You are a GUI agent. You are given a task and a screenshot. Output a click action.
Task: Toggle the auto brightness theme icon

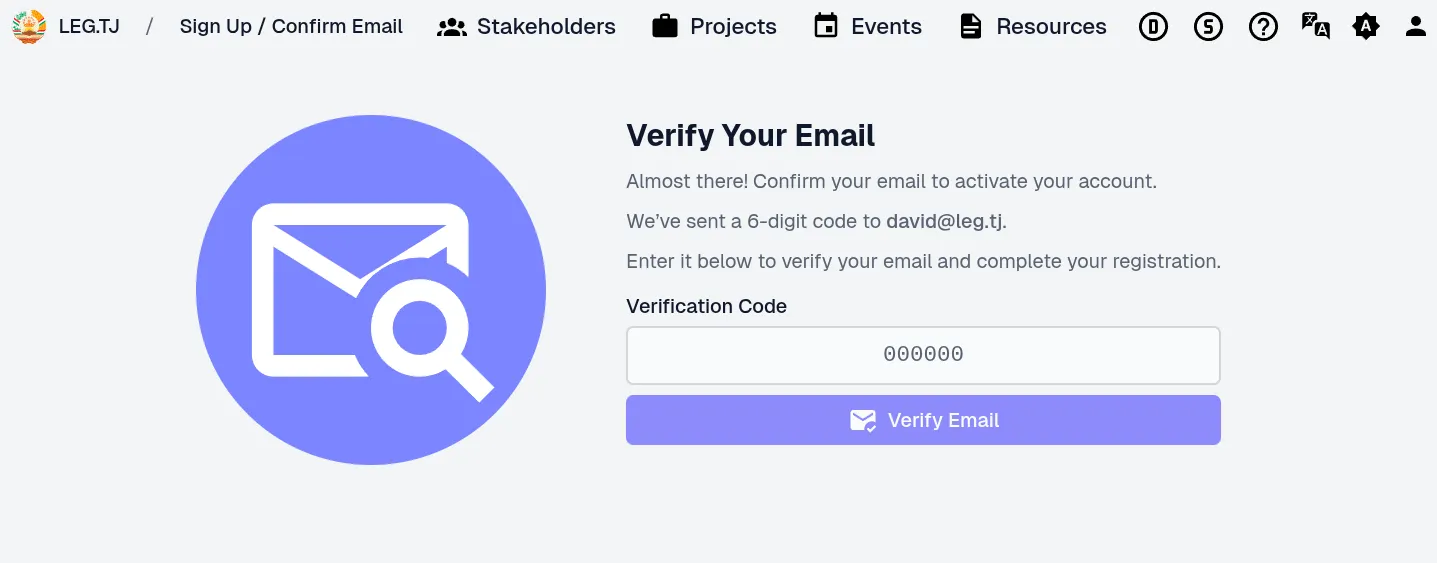coord(1365,27)
